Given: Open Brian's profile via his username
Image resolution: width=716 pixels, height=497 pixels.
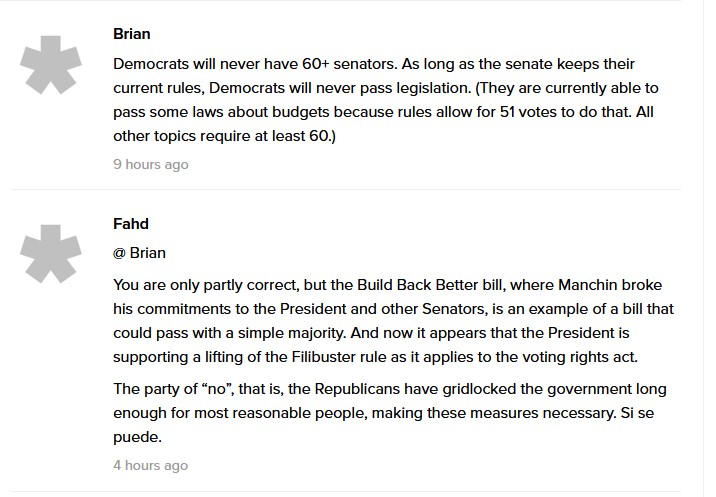Looking at the screenshot, I should pos(132,34).
